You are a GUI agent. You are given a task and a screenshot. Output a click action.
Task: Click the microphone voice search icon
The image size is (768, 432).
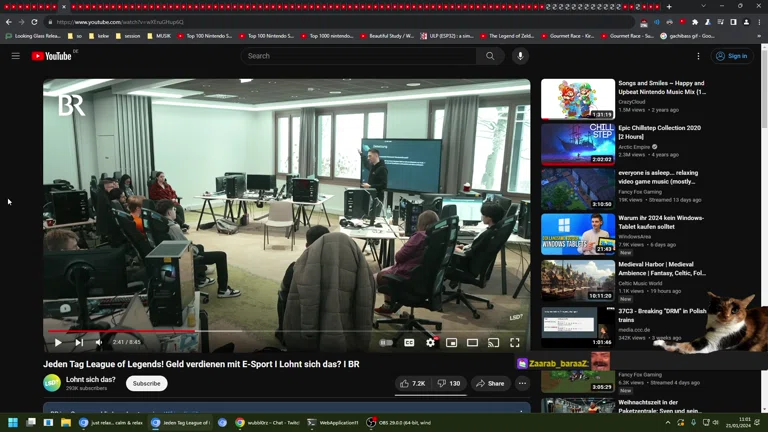[x=520, y=56]
